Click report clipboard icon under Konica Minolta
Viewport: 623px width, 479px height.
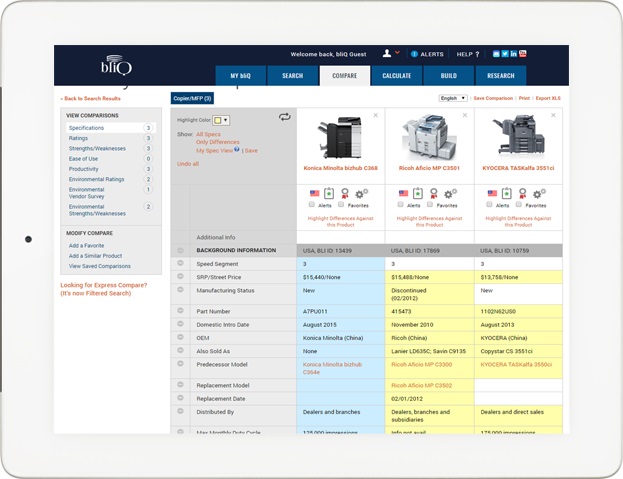tap(329, 193)
